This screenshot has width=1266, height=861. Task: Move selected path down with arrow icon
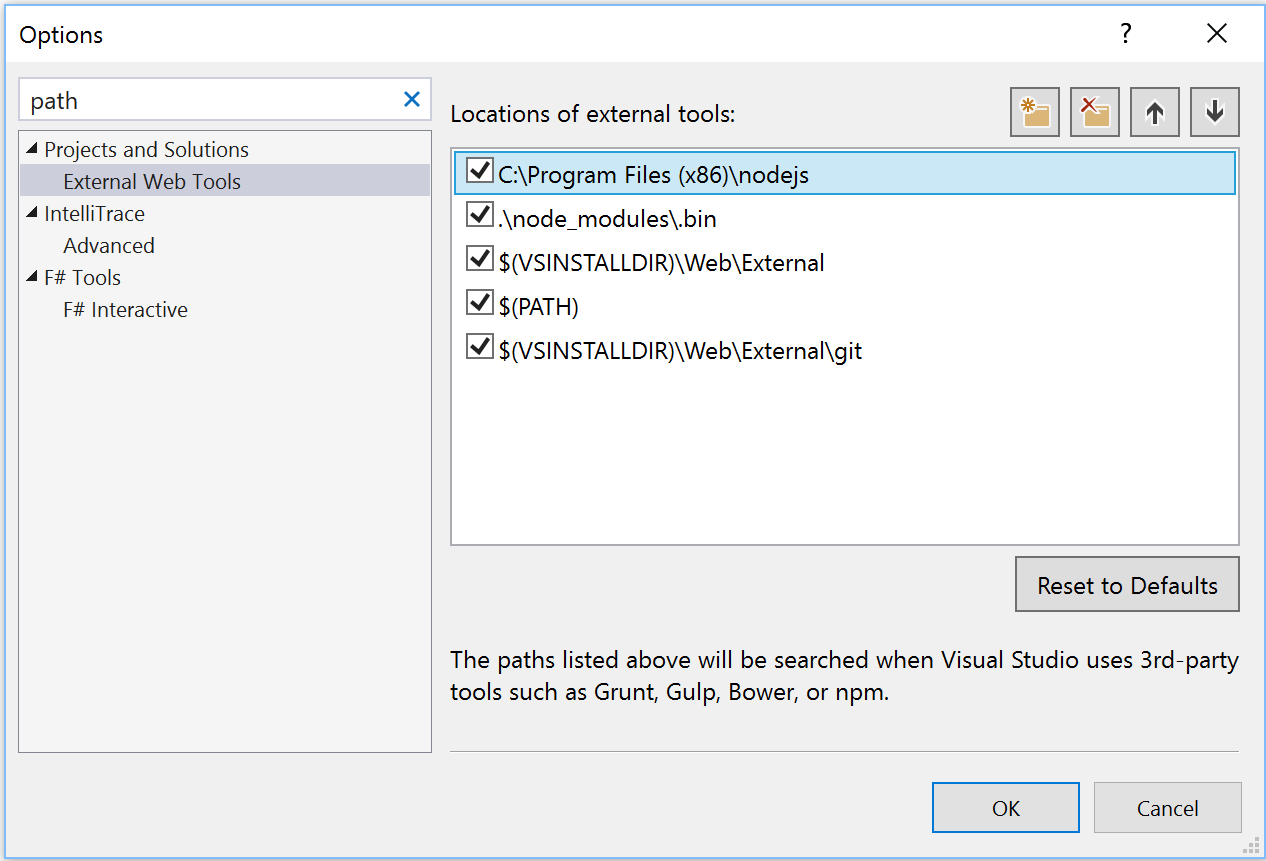tap(1215, 113)
